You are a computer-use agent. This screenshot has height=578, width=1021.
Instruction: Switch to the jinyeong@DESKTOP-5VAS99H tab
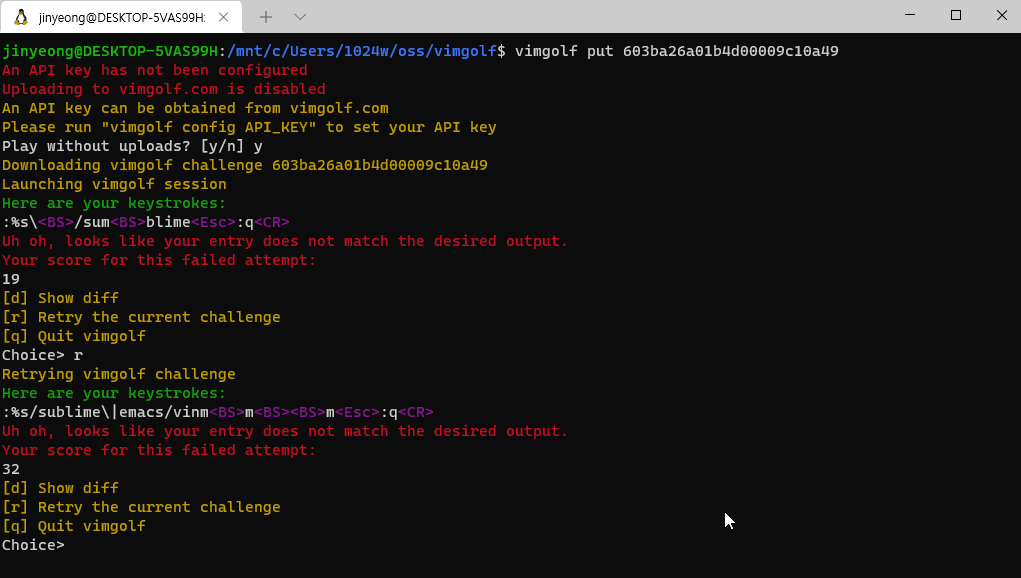coord(120,17)
